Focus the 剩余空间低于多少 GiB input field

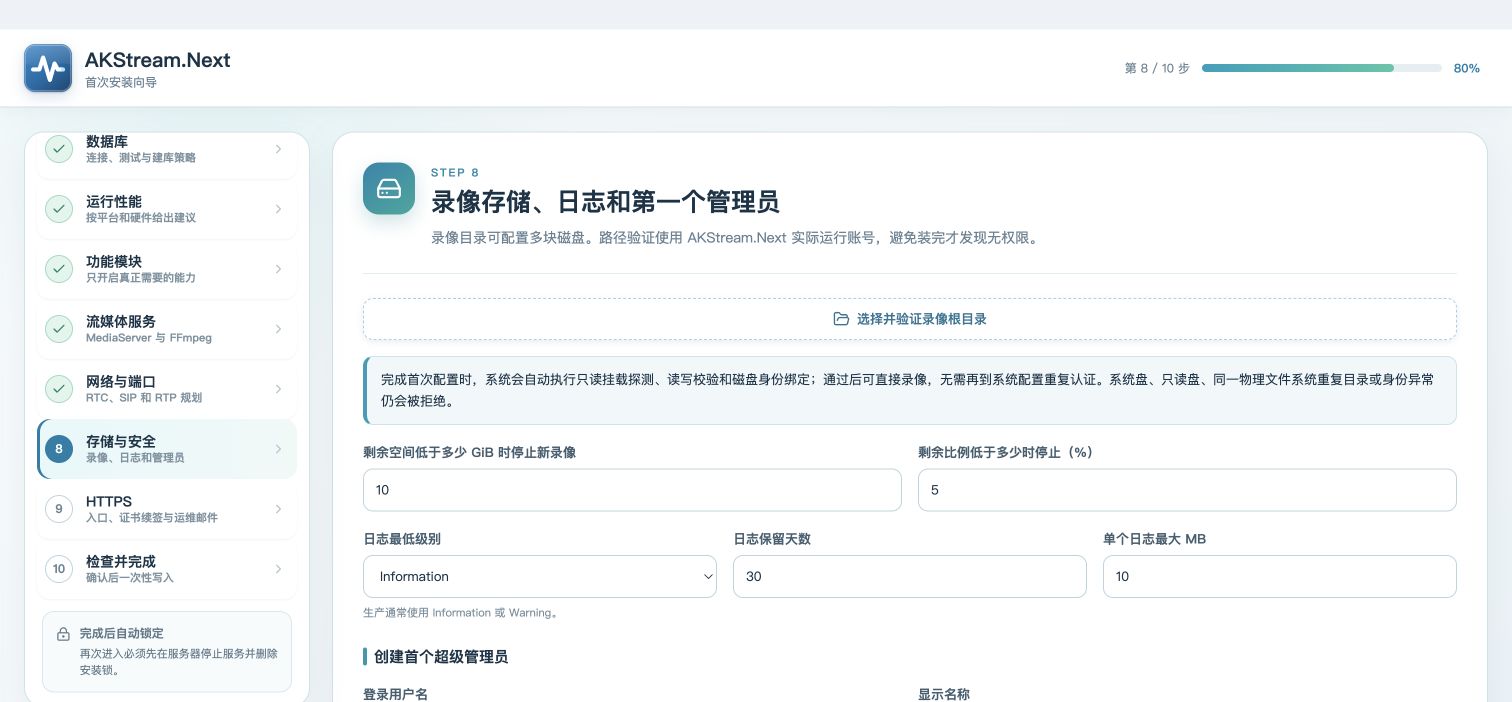point(632,490)
